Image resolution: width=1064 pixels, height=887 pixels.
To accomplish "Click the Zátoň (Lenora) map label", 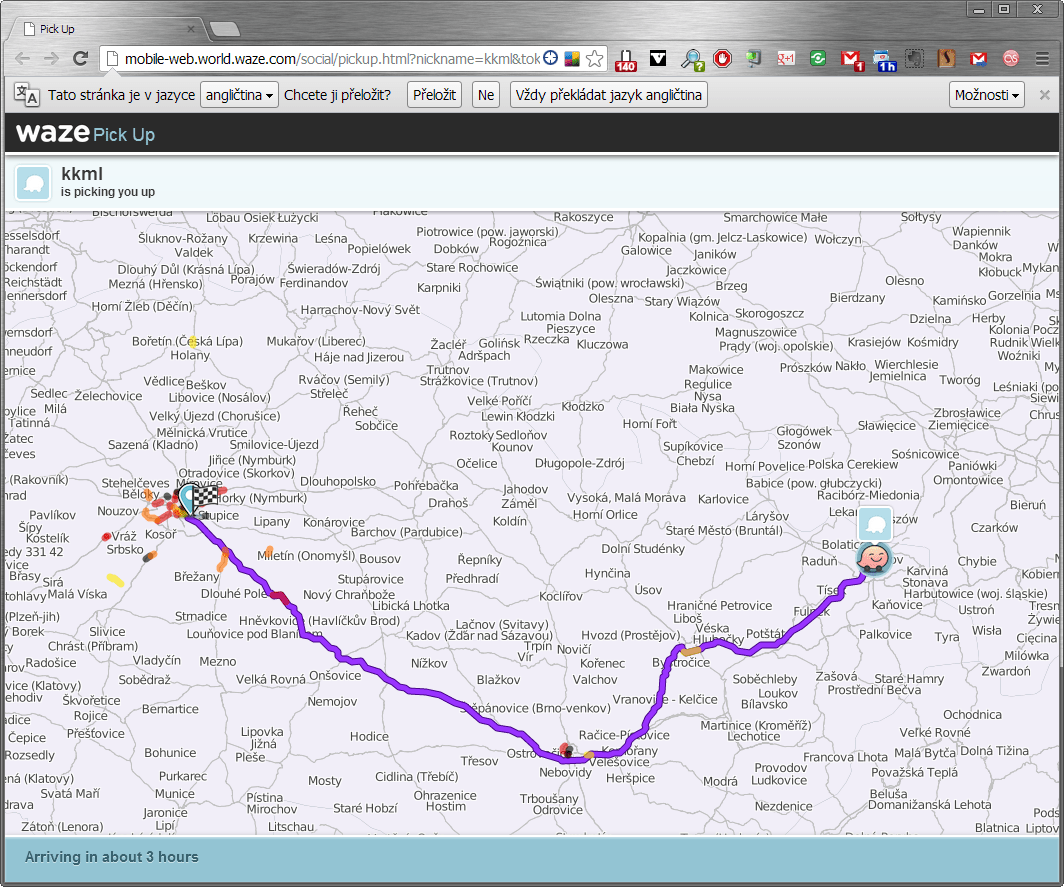I will pos(62,827).
